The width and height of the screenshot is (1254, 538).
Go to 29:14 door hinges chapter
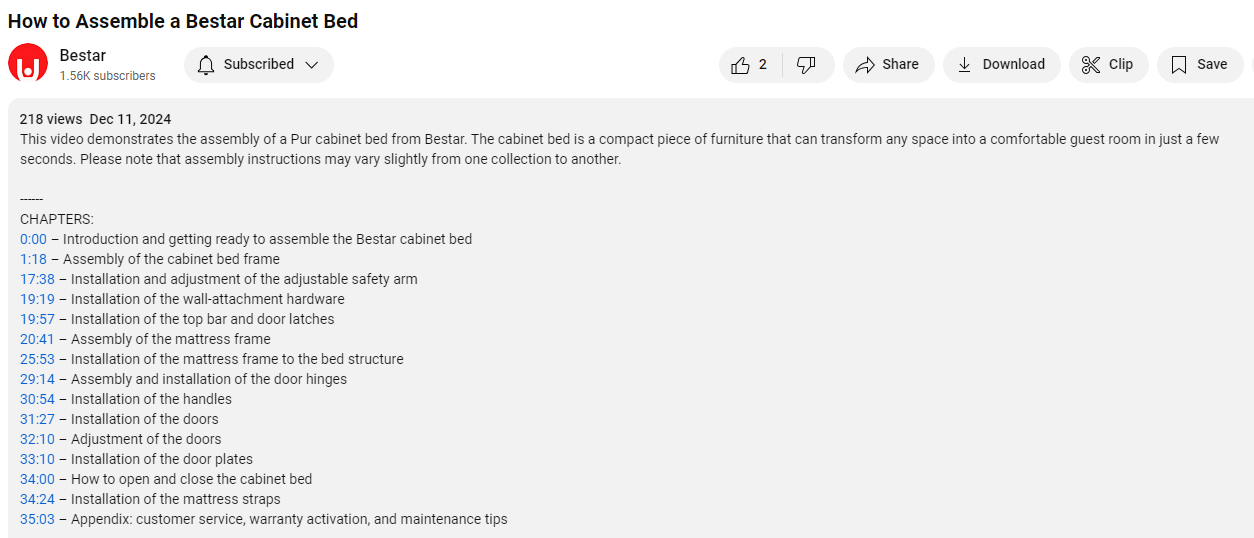pyautogui.click(x=37, y=379)
